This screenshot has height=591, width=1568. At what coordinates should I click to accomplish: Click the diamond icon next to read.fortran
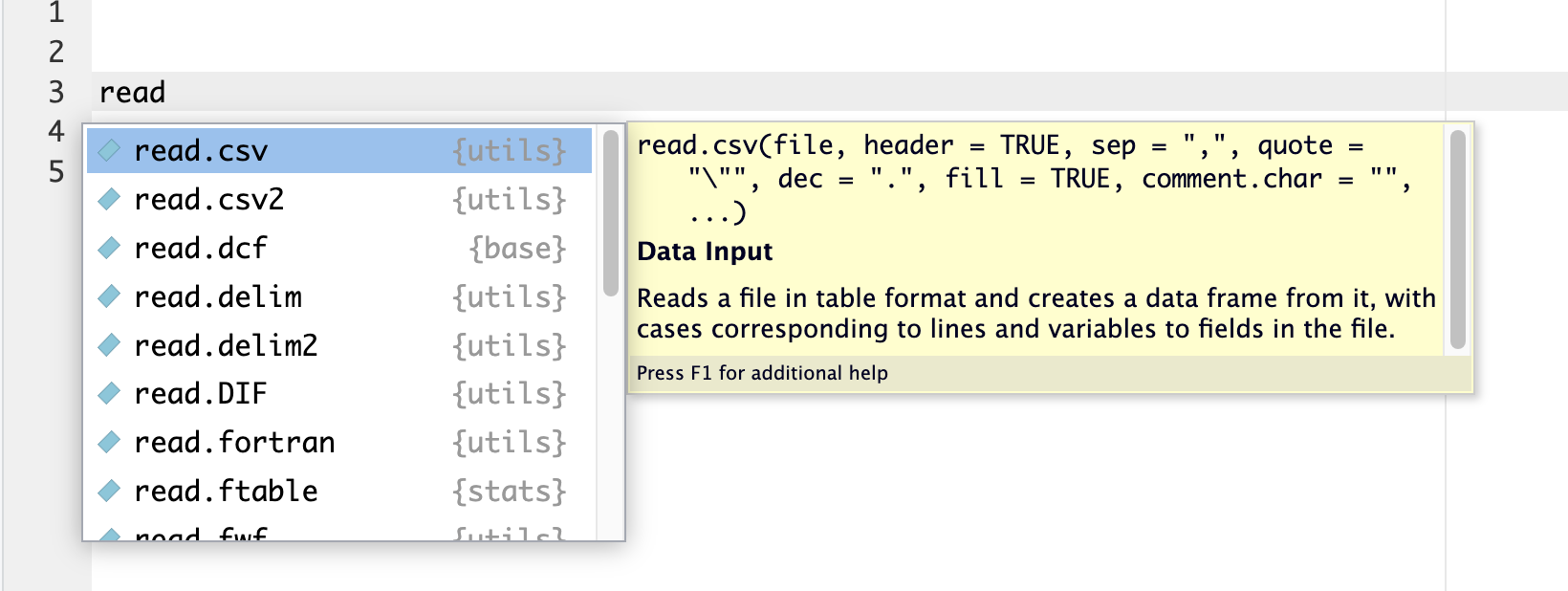point(109,442)
